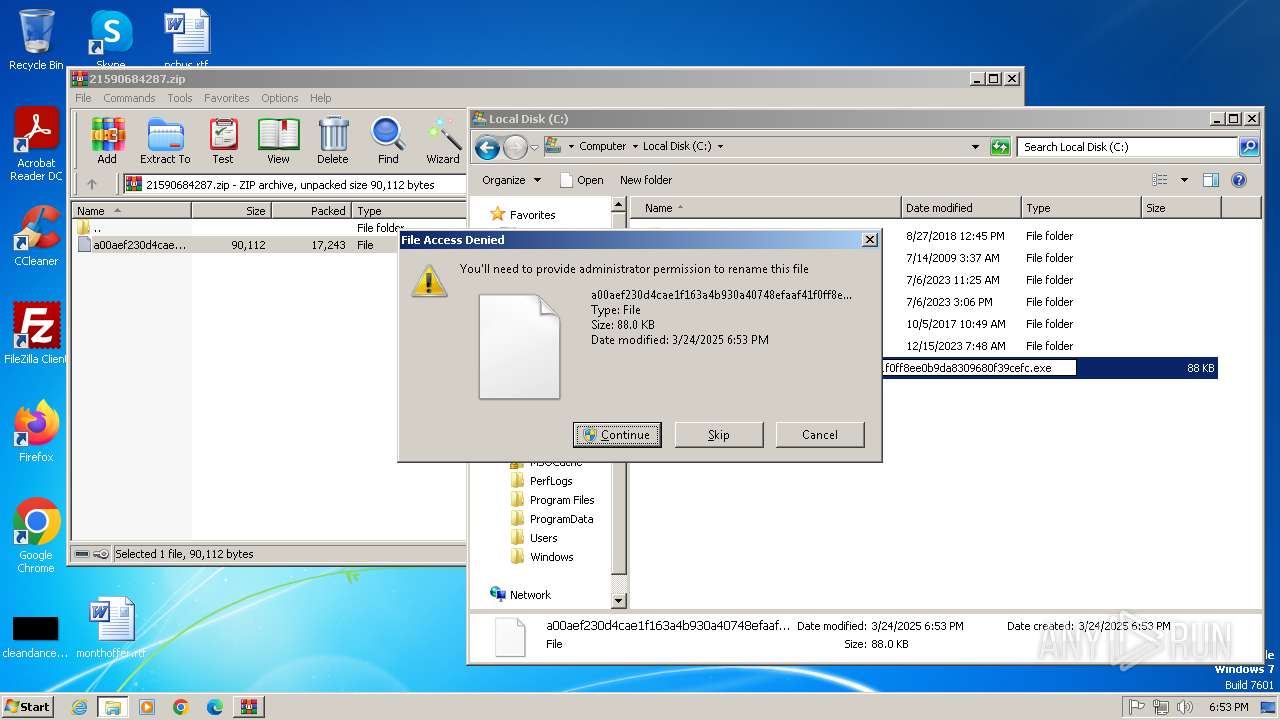Image resolution: width=1280 pixels, height=720 pixels.
Task: Sort by Name column in Explorer
Action: (x=765, y=208)
